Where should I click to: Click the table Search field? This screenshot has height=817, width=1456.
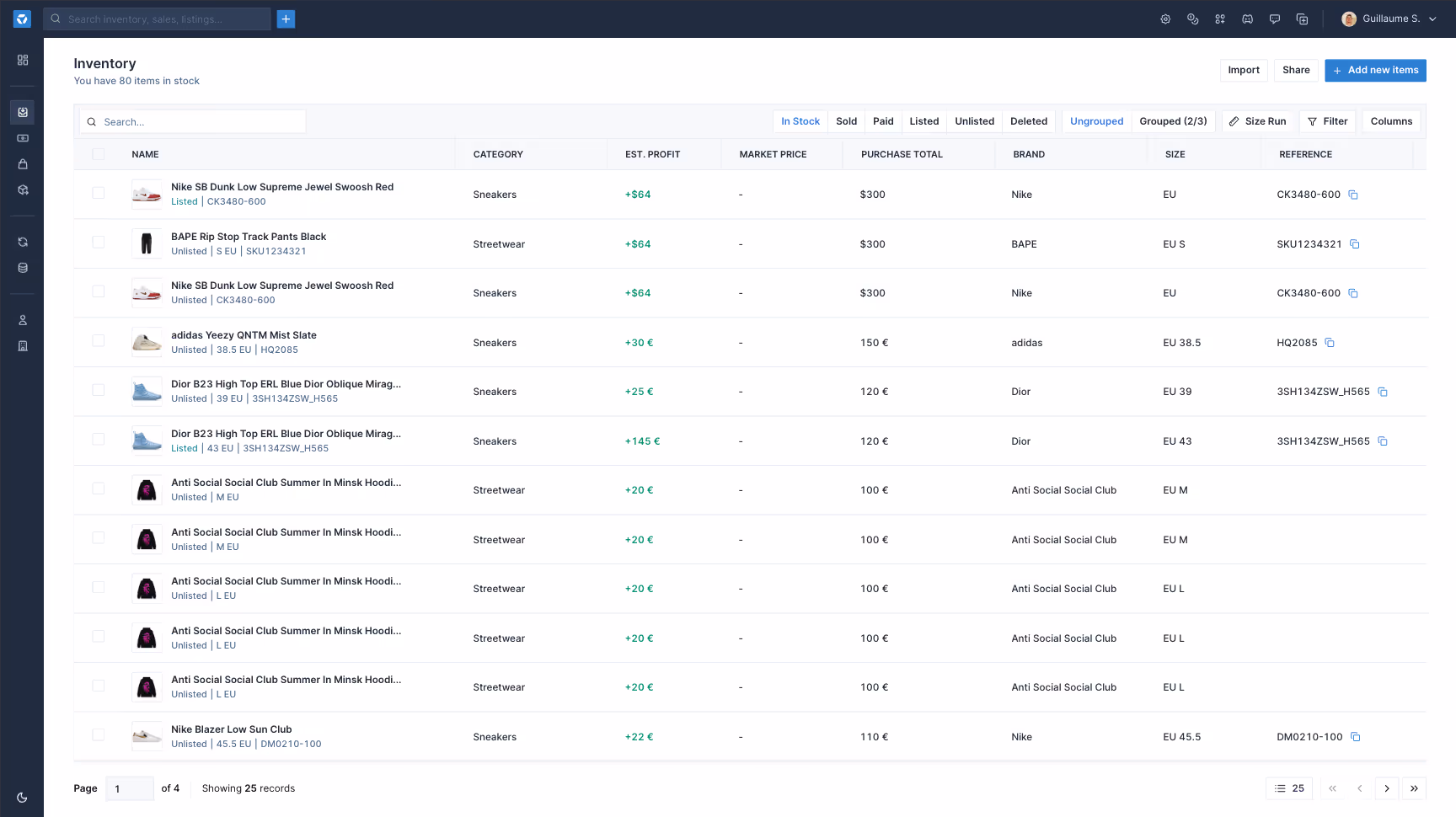192,121
